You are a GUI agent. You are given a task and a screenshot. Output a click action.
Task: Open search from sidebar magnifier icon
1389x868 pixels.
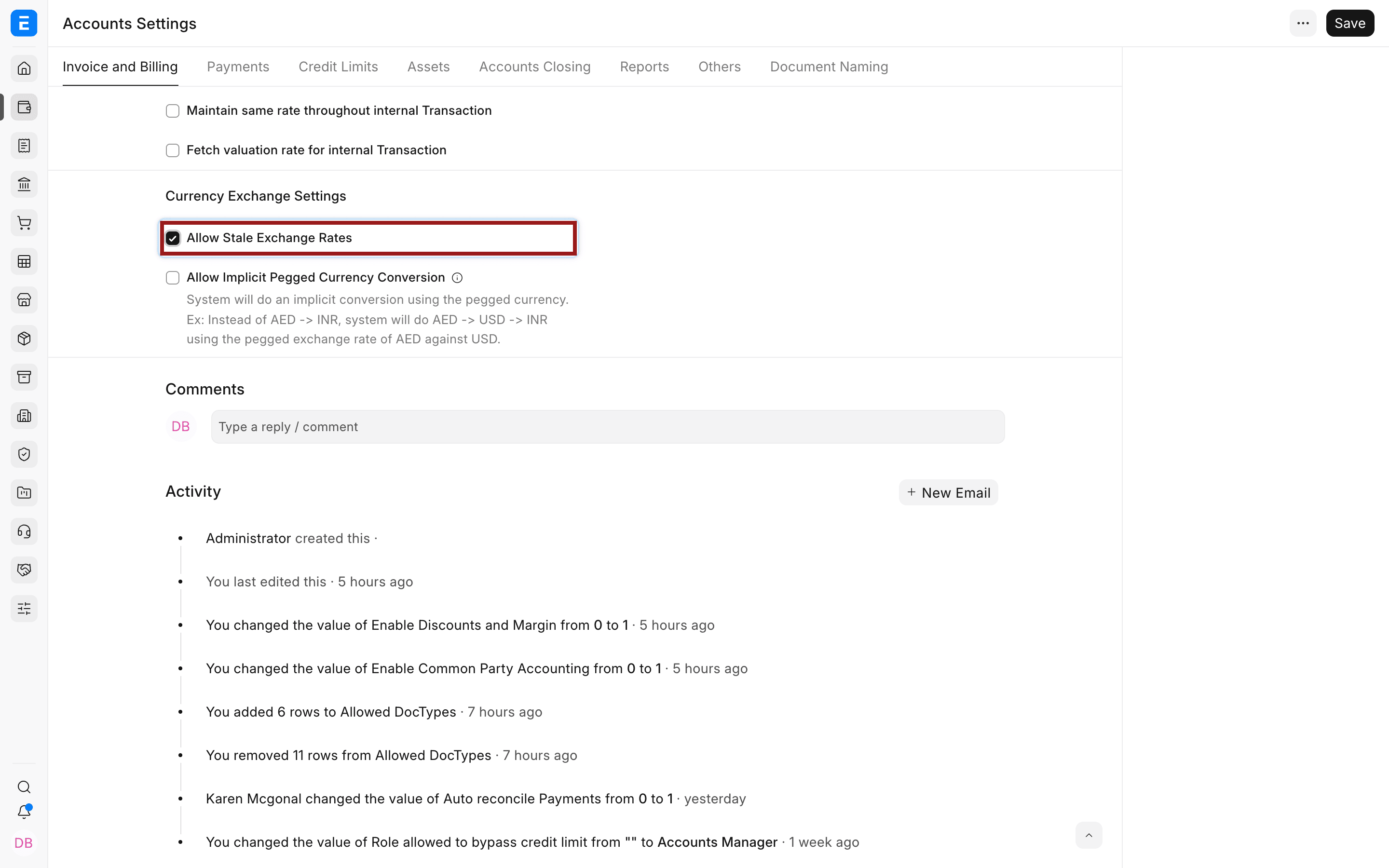24,787
